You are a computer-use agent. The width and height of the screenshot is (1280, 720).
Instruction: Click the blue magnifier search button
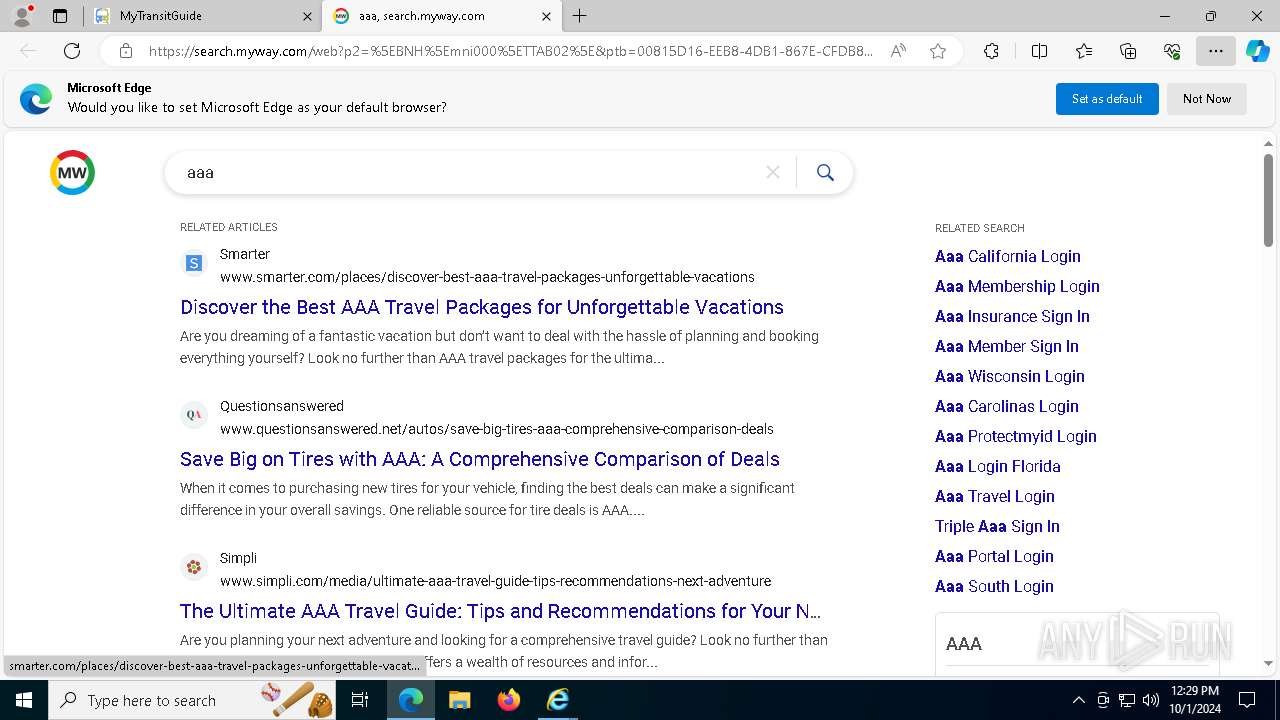(825, 173)
